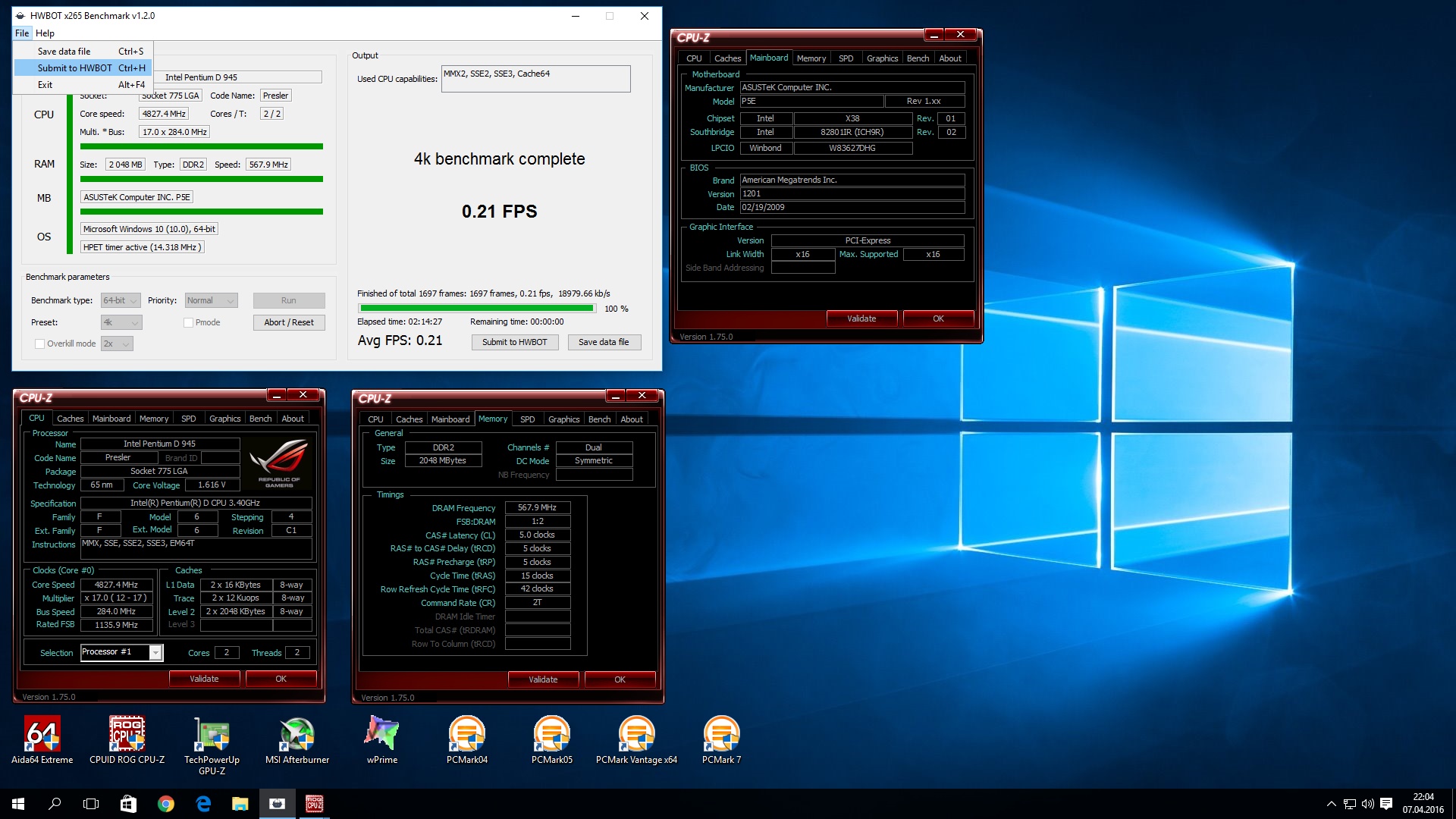Open Graphics tab in Memory CPU-Z window
The height and width of the screenshot is (819, 1456).
click(x=563, y=419)
